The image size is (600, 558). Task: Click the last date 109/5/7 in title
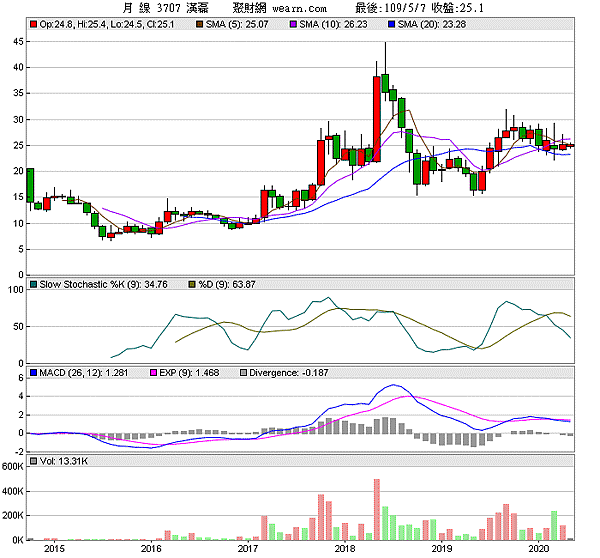(x=404, y=8)
